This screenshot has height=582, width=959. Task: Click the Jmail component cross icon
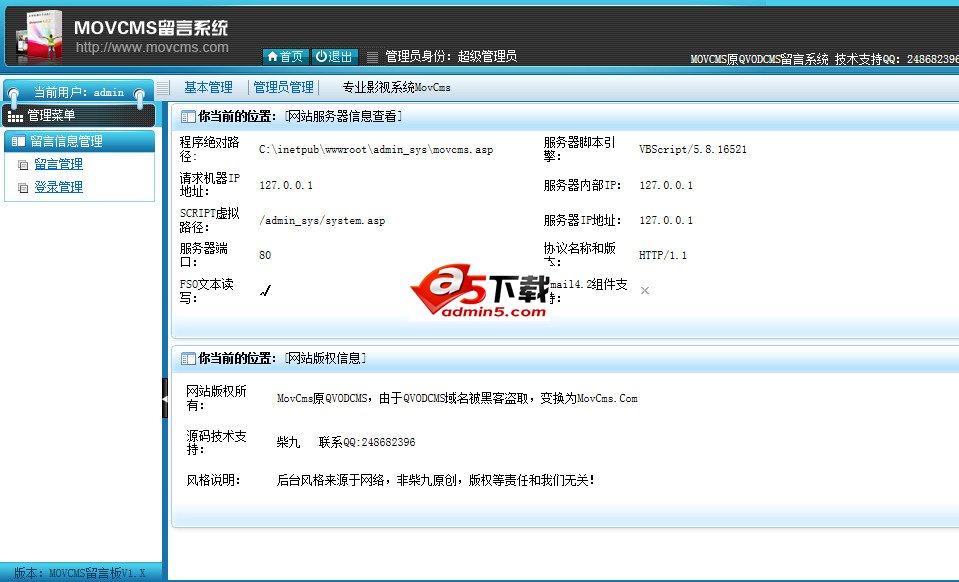tap(645, 290)
